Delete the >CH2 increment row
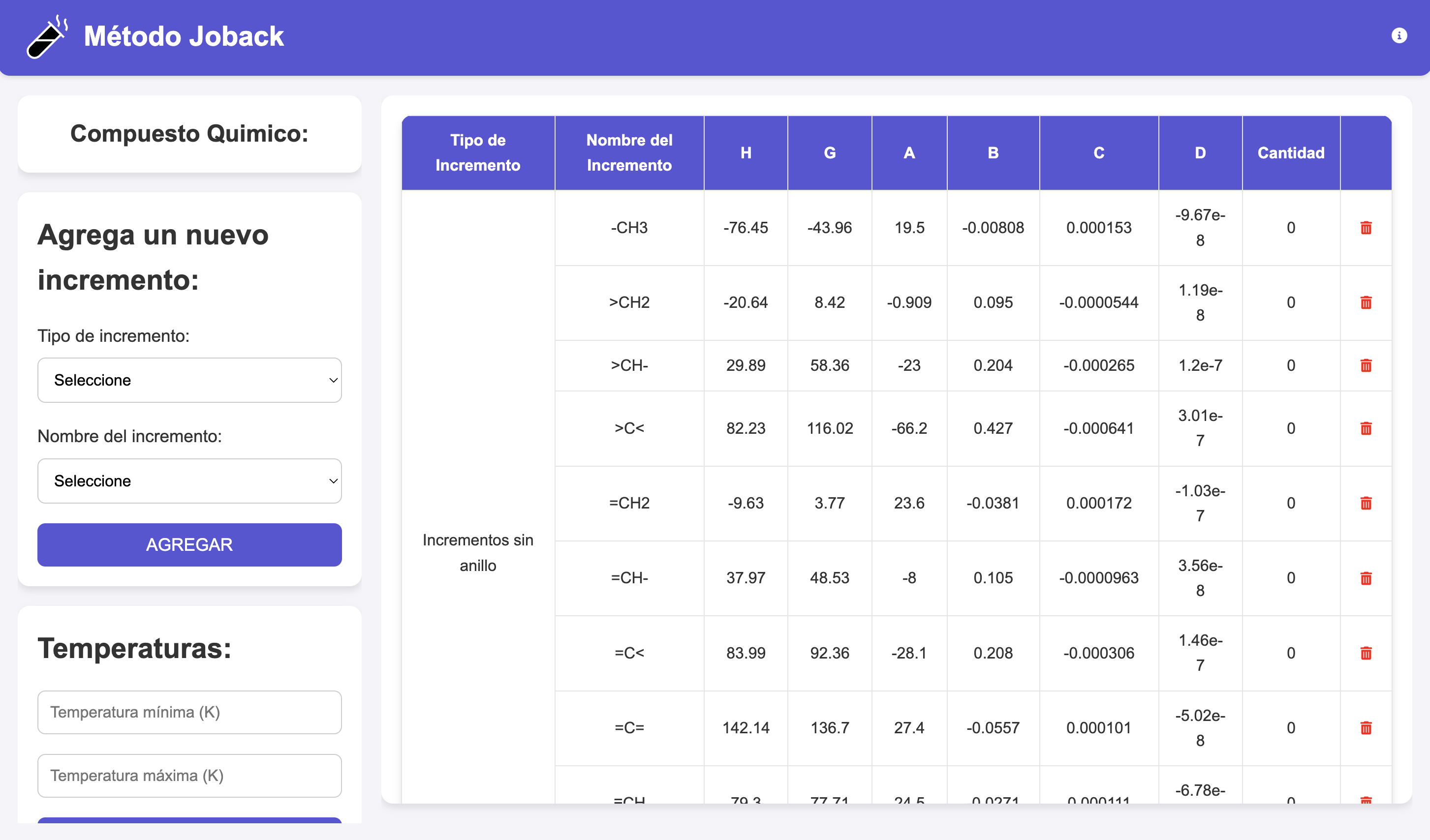The width and height of the screenshot is (1430, 840). point(1366,302)
